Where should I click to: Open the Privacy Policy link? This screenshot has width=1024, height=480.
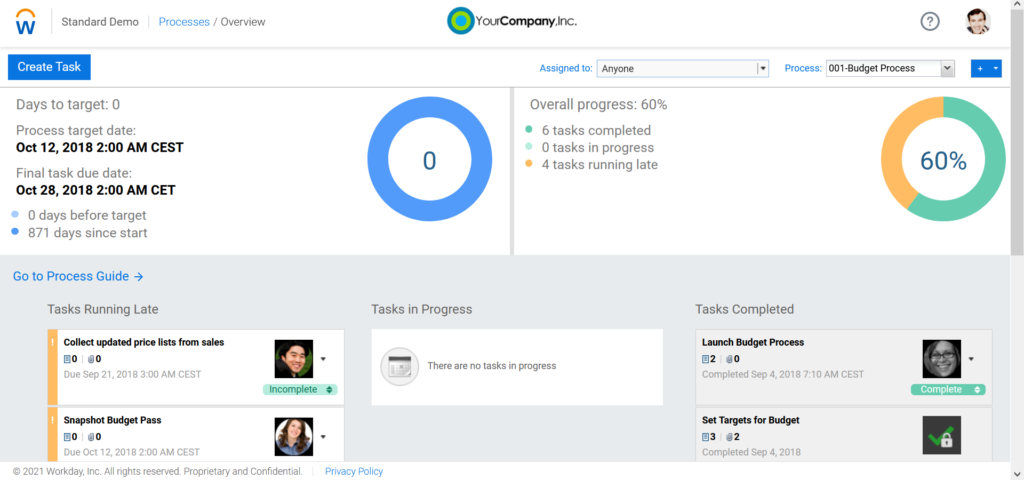tap(354, 471)
